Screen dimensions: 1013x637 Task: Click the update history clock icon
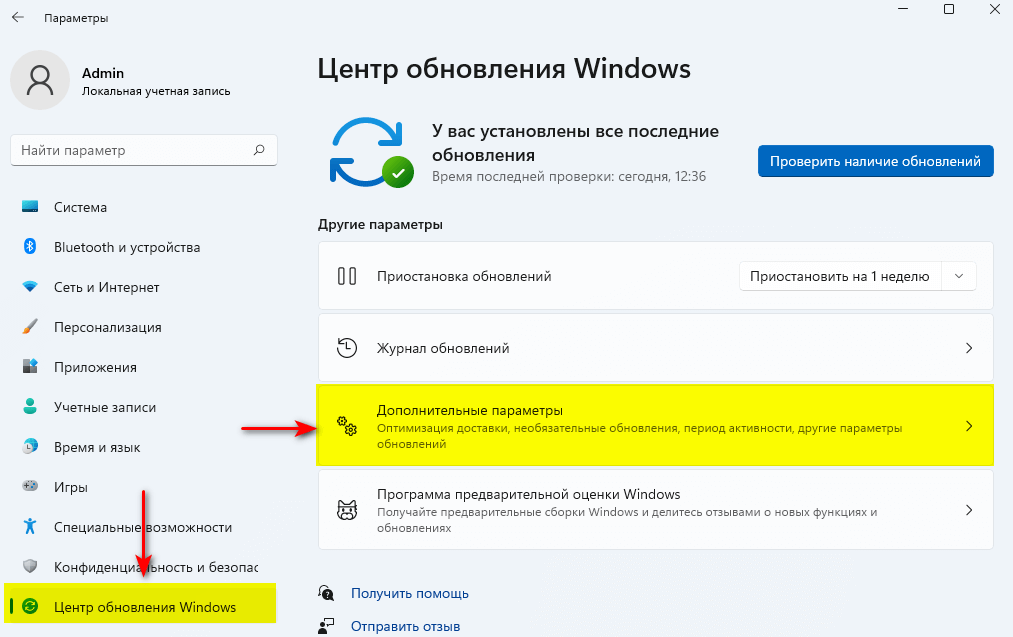pyautogui.click(x=347, y=348)
